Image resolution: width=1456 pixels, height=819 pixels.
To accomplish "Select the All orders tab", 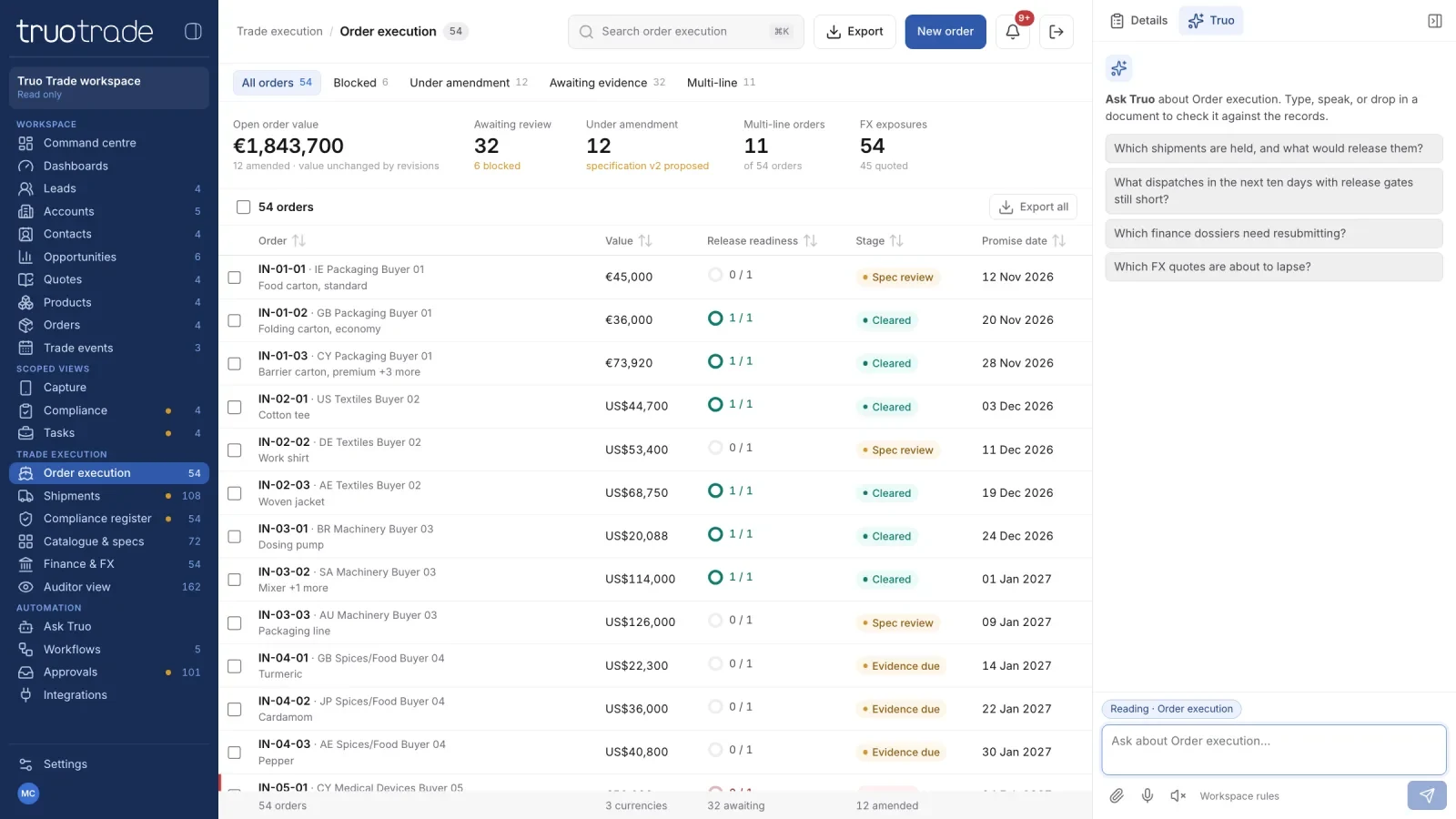I will pos(277,83).
